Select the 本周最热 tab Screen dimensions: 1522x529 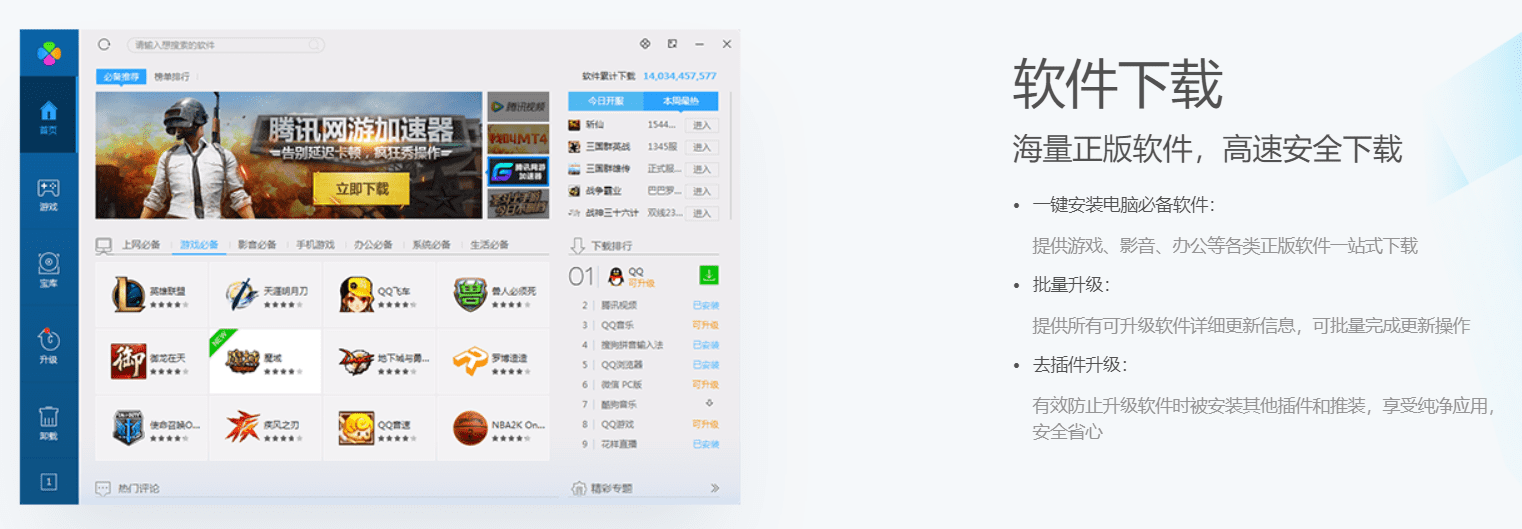[x=682, y=101]
